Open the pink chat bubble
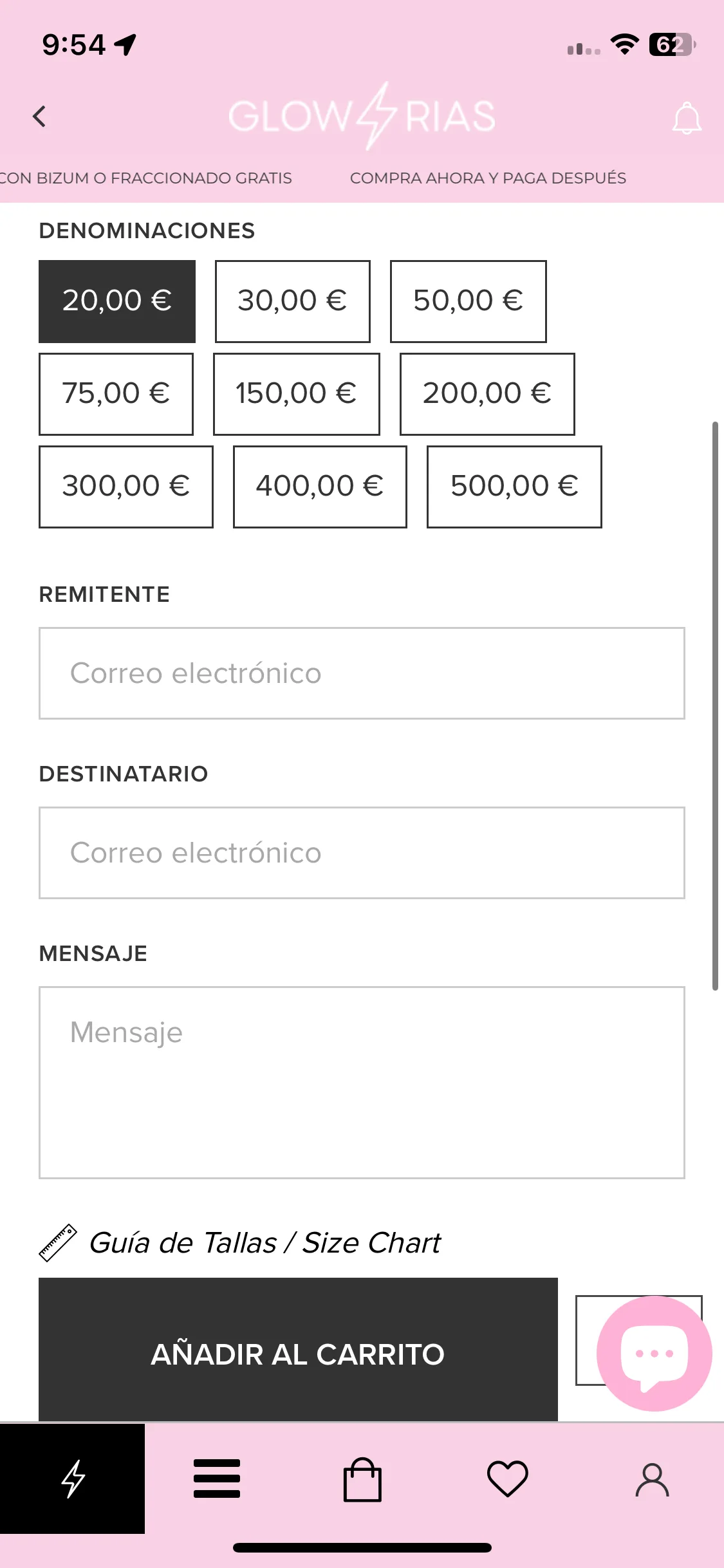This screenshot has height=1568, width=724. point(654,1353)
